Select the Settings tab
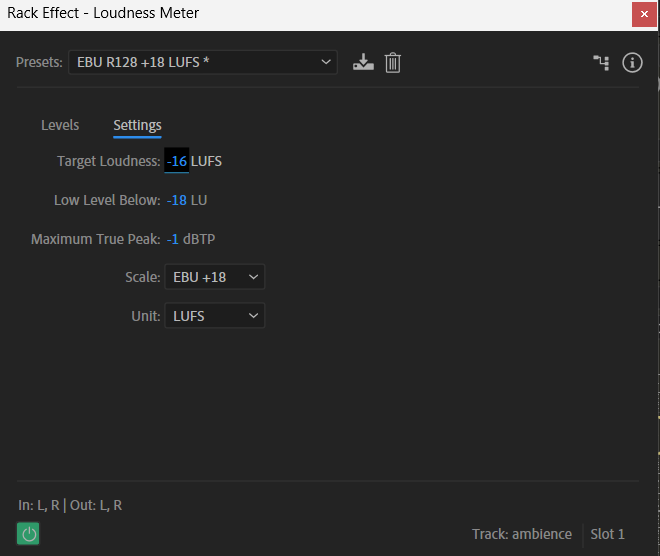Image resolution: width=660 pixels, height=556 pixels. click(x=137, y=125)
